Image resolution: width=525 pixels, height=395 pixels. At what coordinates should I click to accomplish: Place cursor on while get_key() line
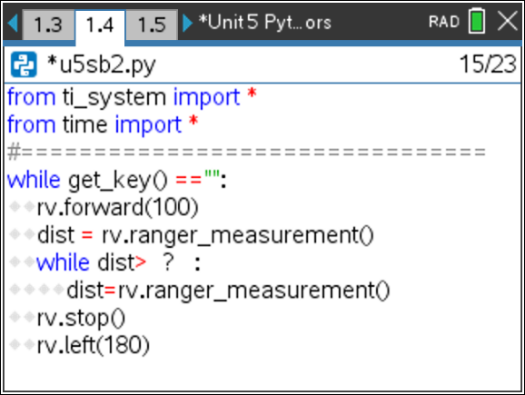click(x=117, y=180)
